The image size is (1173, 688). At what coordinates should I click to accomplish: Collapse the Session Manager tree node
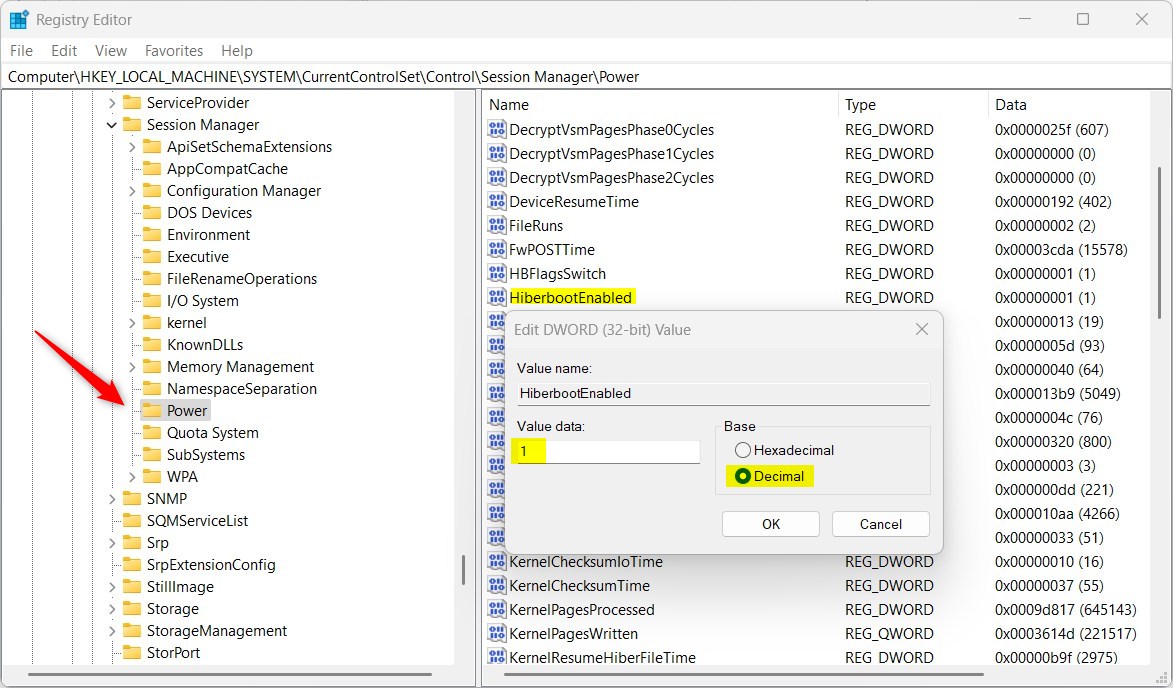tap(111, 124)
